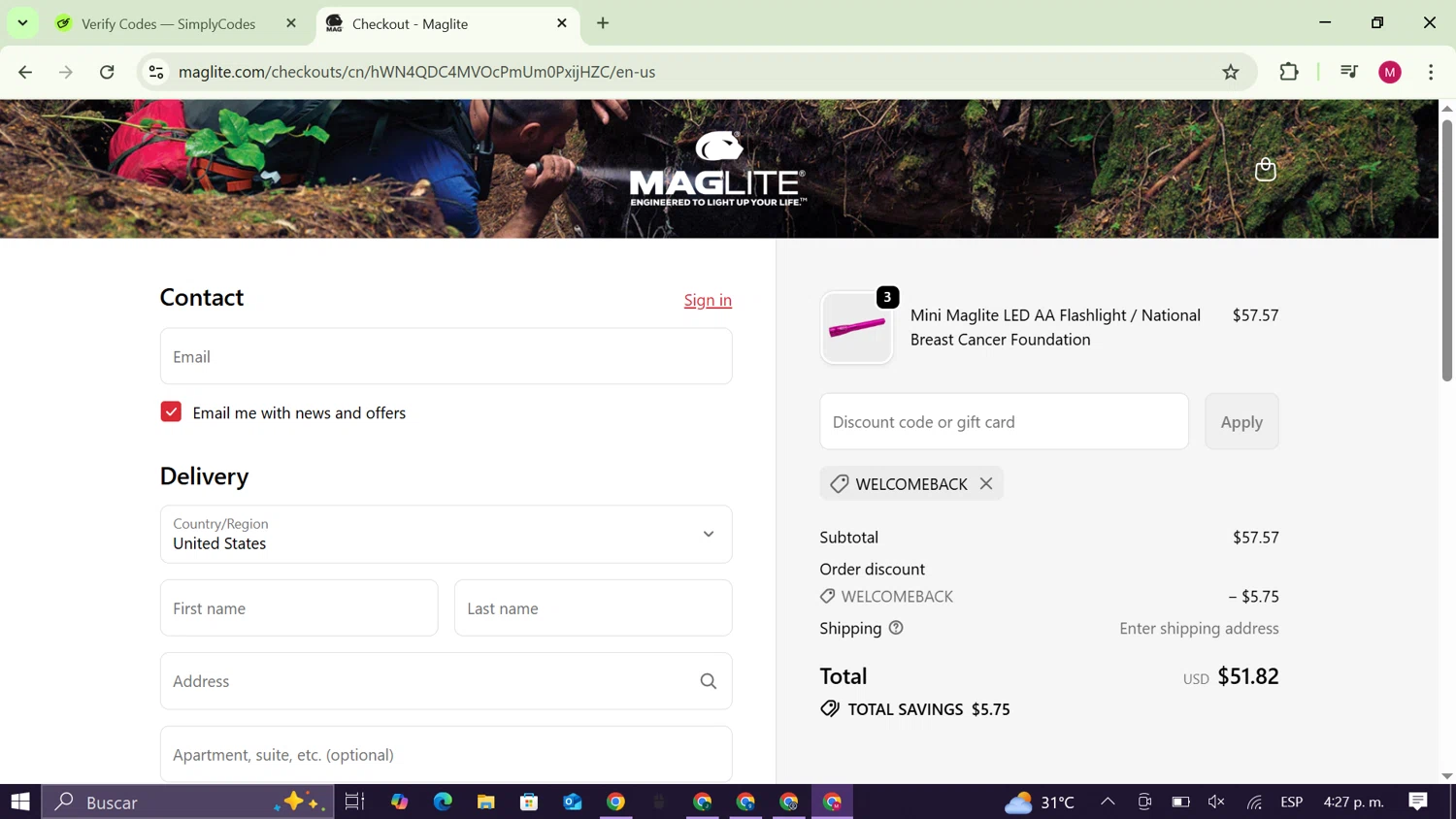This screenshot has width=1456, height=819.
Task: Open the browser extensions puzzle icon
Action: 1289,72
